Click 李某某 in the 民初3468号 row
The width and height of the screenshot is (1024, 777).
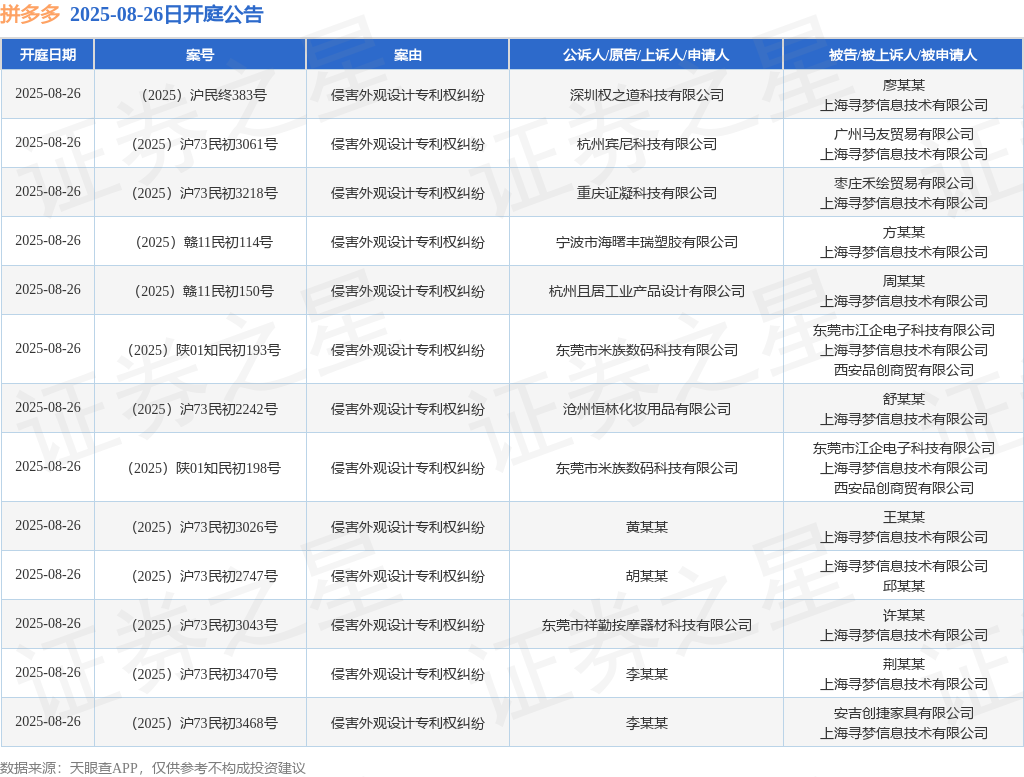(647, 722)
